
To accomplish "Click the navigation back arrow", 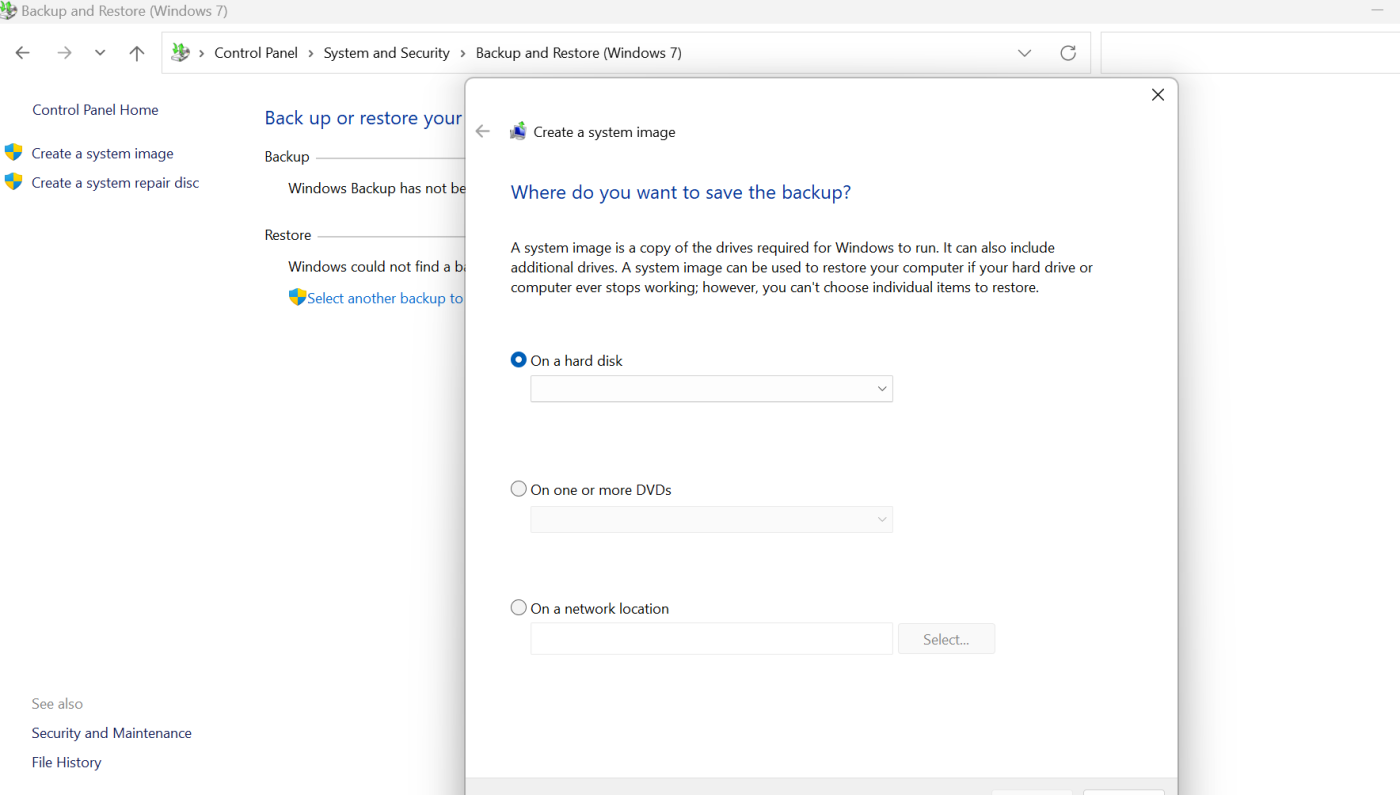I will (x=22, y=52).
